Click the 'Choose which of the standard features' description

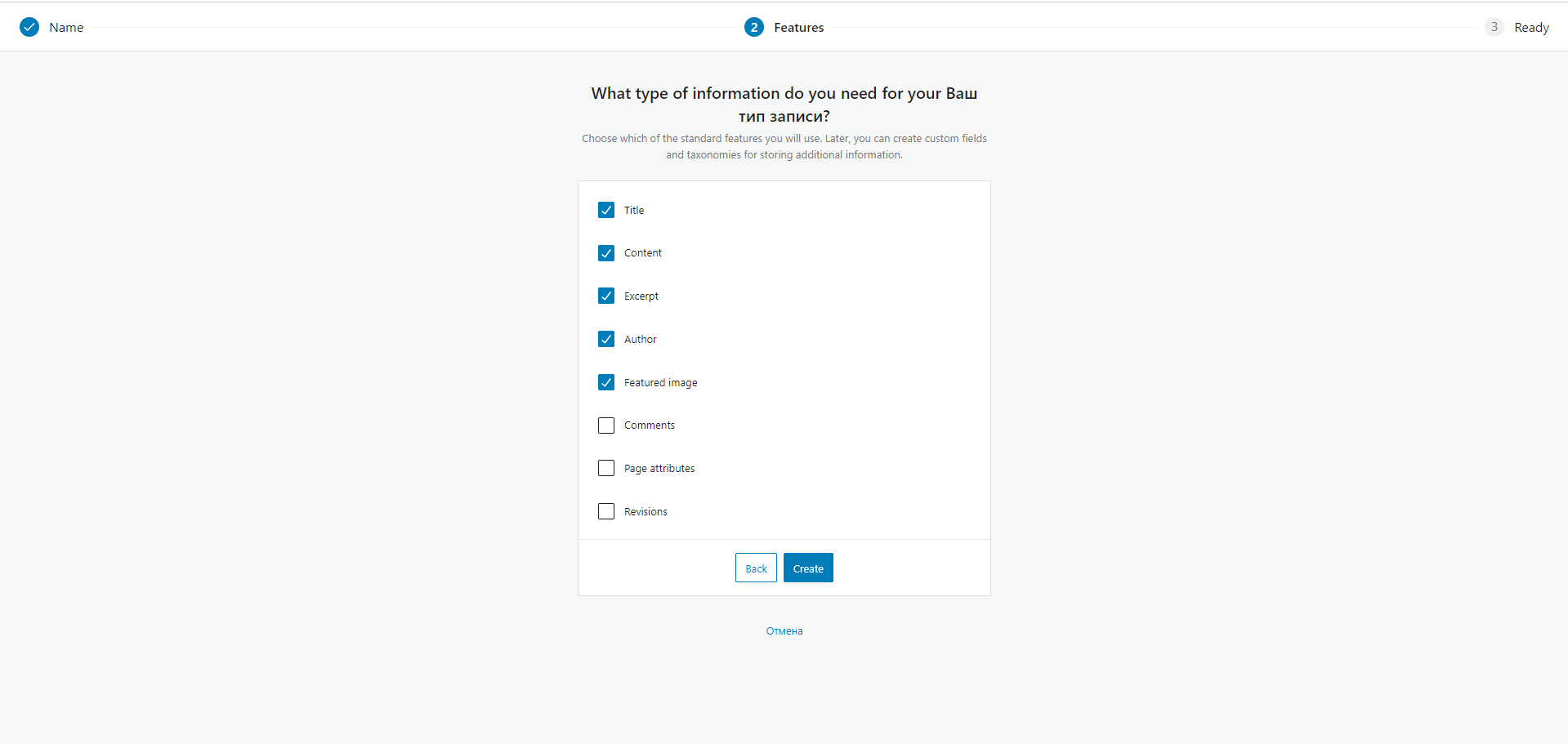(x=784, y=146)
